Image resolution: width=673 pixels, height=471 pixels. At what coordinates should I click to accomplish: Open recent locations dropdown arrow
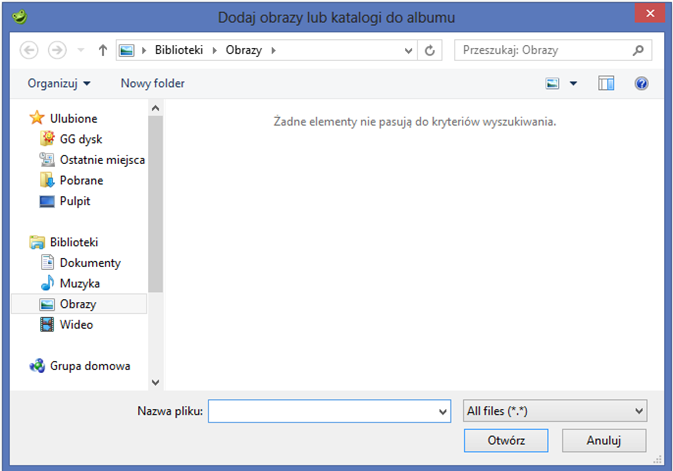tap(81, 50)
